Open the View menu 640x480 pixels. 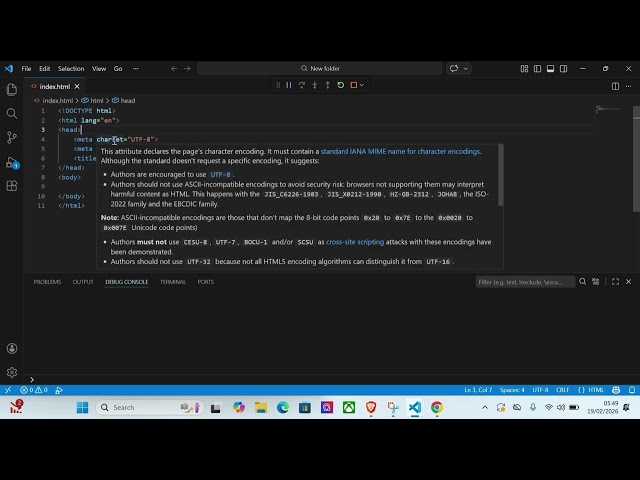[99, 69]
